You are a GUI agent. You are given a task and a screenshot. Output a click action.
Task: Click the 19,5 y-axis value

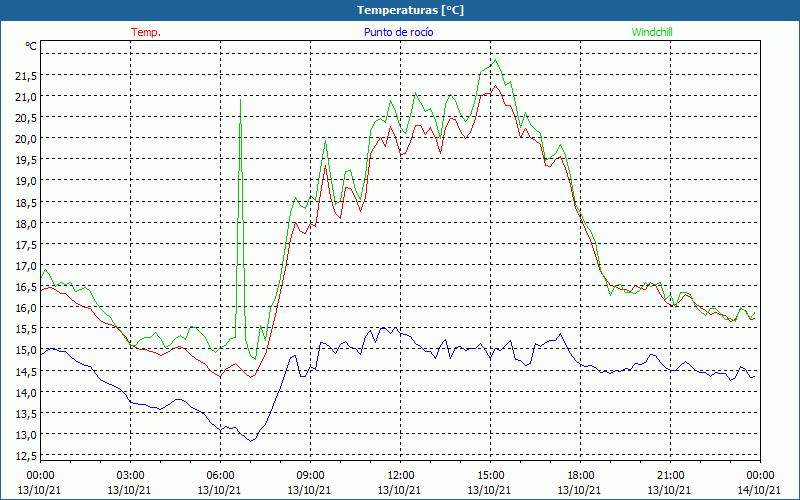[26, 160]
